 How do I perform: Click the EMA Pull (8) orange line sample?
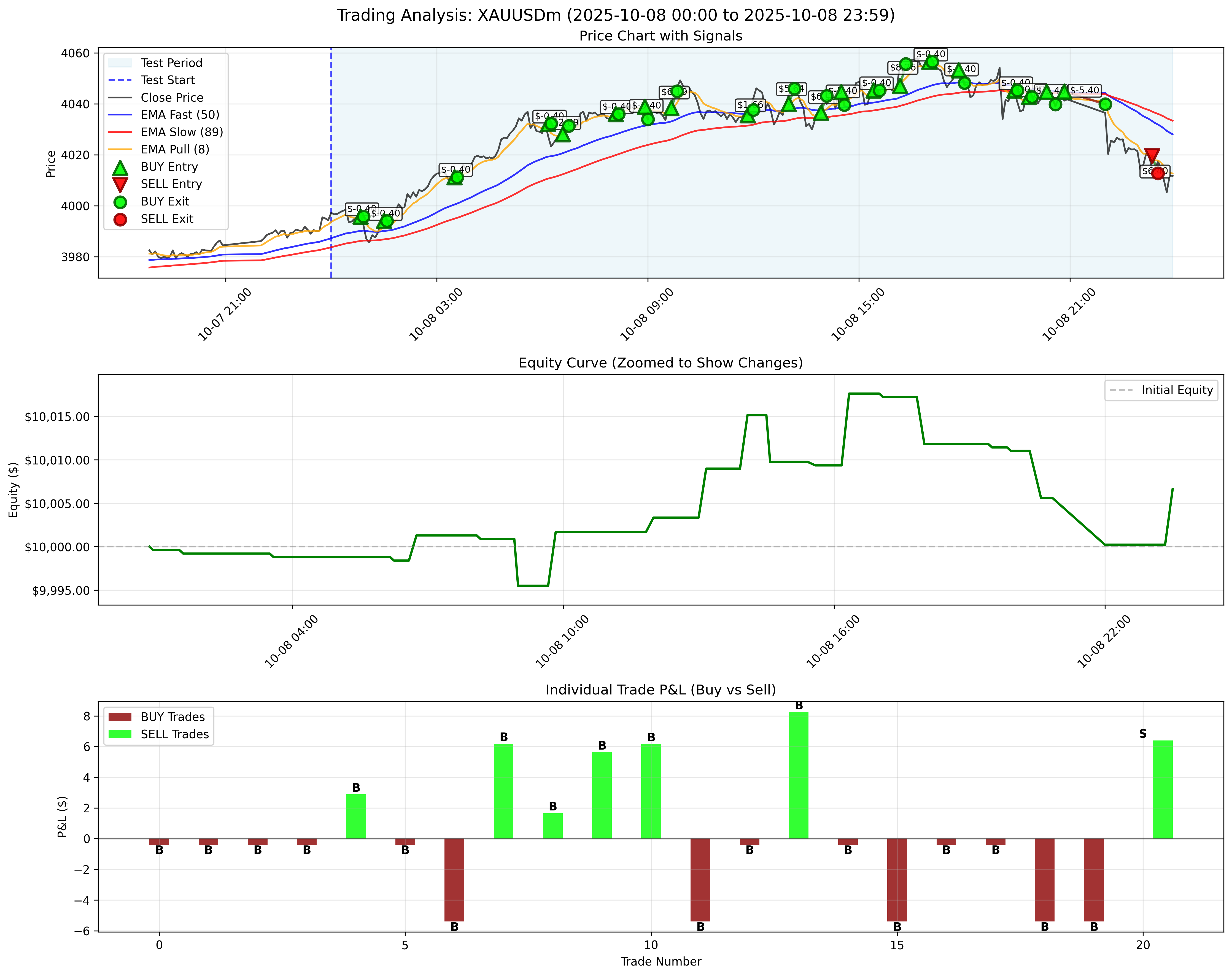coord(120,150)
